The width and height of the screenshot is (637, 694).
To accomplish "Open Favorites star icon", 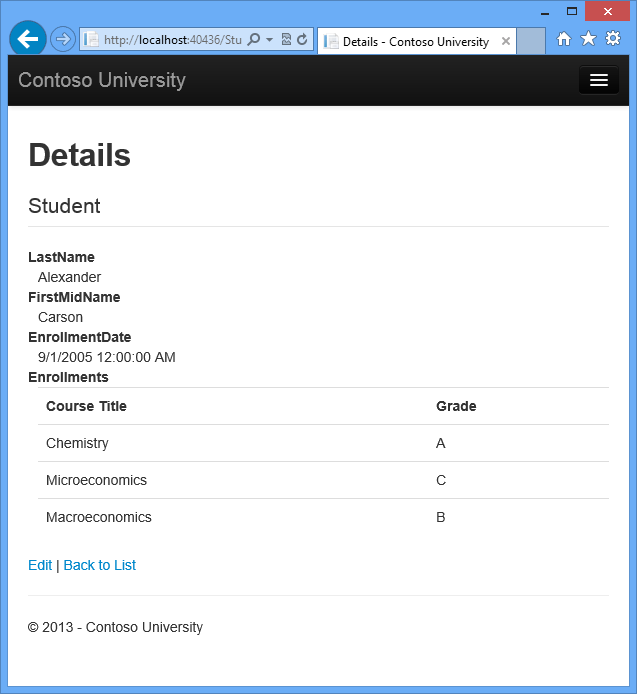I will coord(588,39).
